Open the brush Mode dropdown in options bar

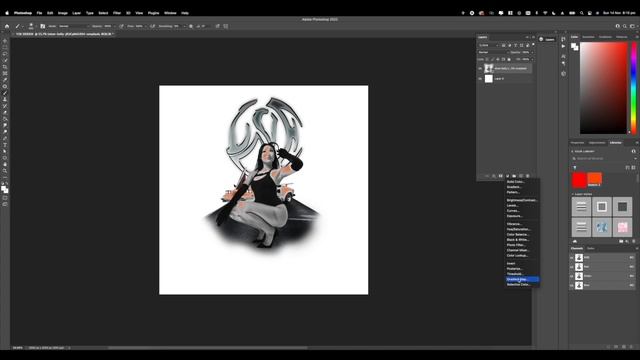74,26
